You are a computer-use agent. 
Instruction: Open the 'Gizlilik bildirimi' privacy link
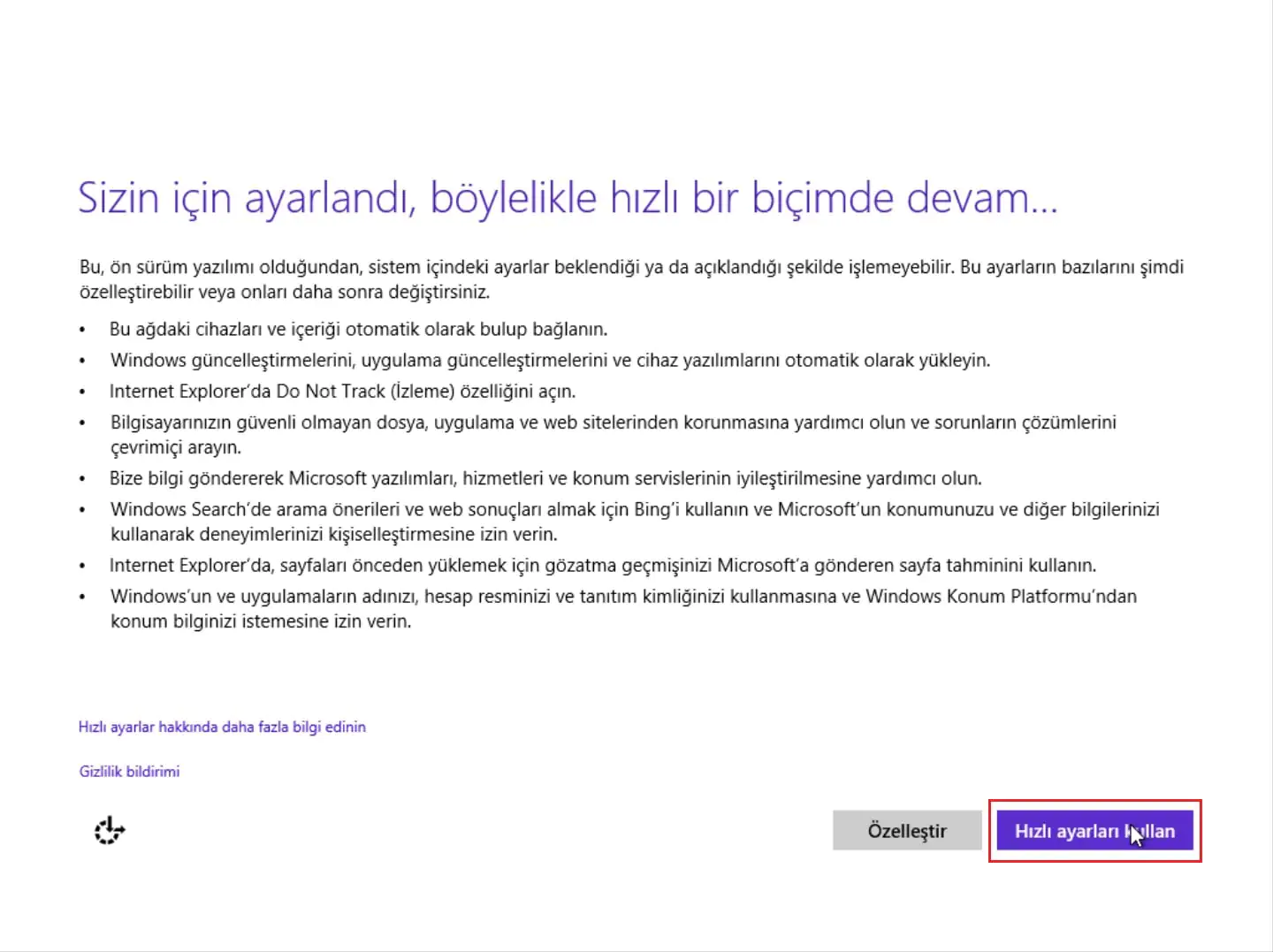coord(128,770)
